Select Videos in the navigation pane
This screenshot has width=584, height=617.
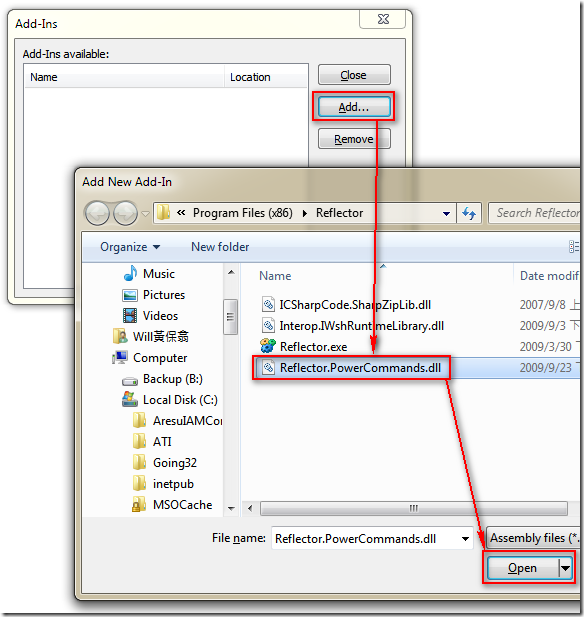(160, 316)
